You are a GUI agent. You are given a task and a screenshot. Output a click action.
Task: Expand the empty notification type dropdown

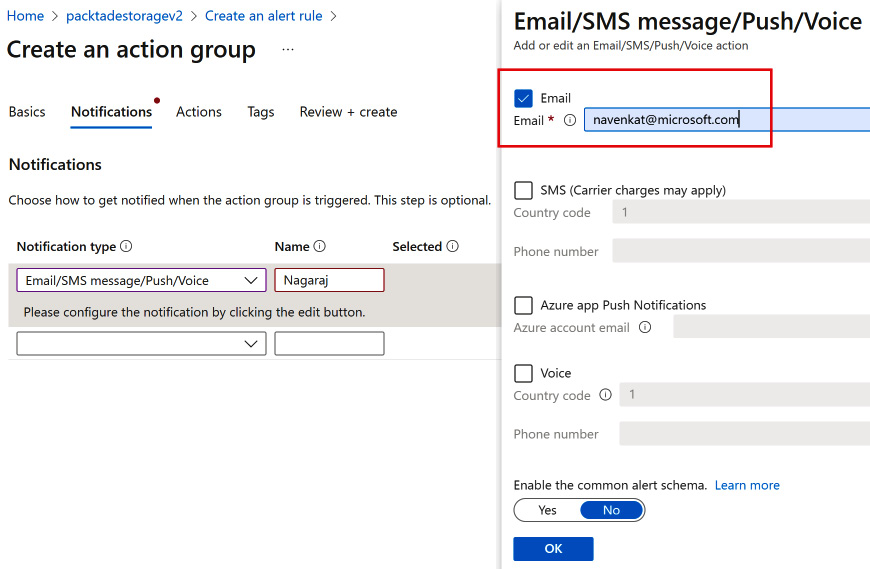point(141,344)
